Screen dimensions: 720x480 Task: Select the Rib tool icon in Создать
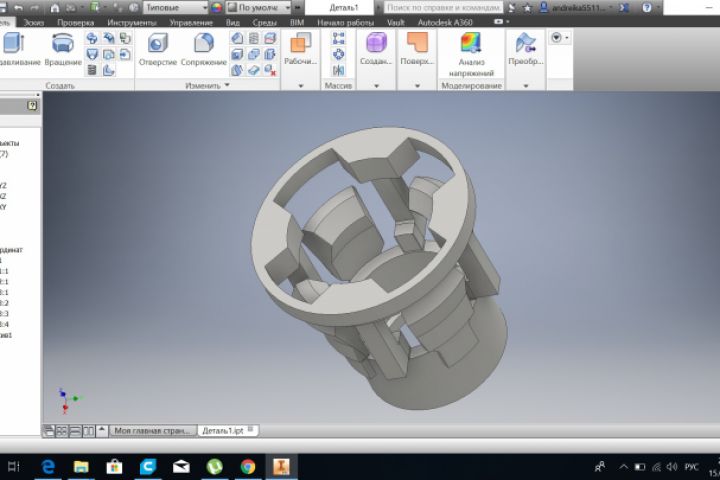[x=108, y=70]
